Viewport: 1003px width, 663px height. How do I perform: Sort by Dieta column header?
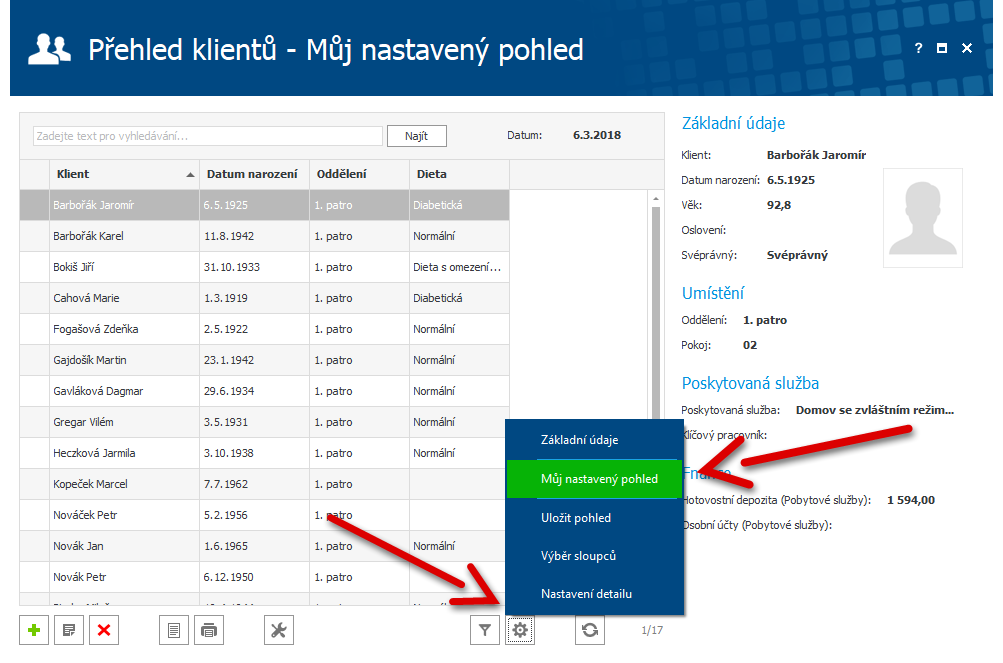[459, 174]
